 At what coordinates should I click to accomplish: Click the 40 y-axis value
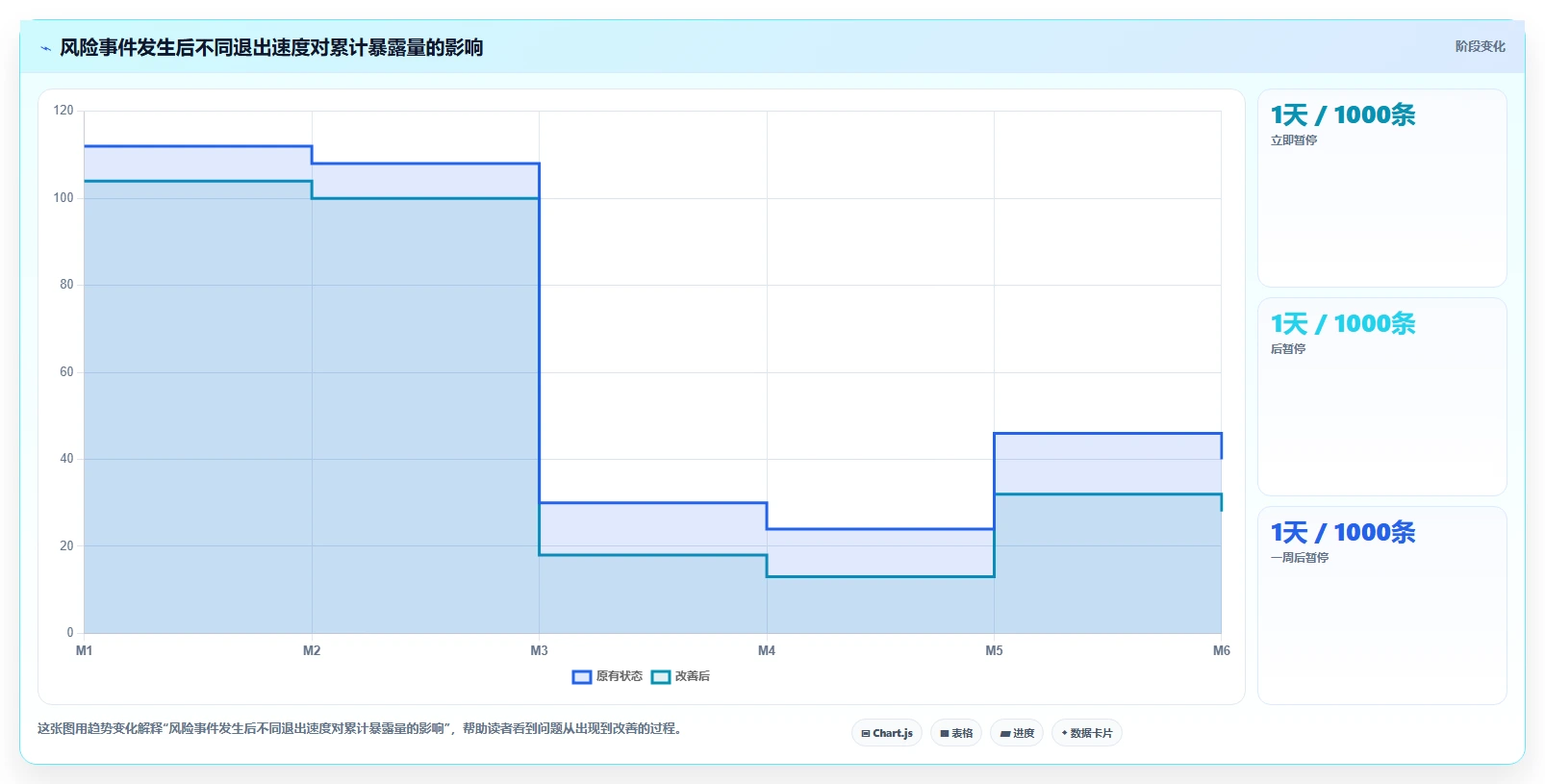[66, 459]
